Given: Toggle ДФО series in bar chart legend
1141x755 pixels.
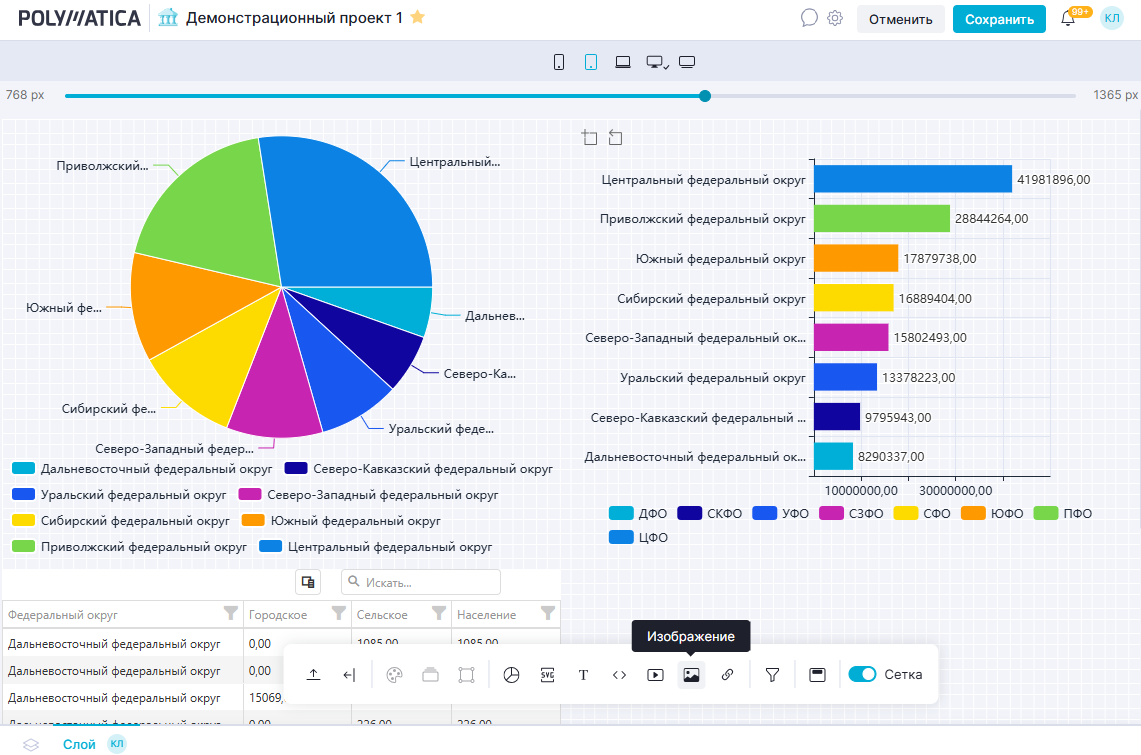Looking at the screenshot, I should coord(638,514).
